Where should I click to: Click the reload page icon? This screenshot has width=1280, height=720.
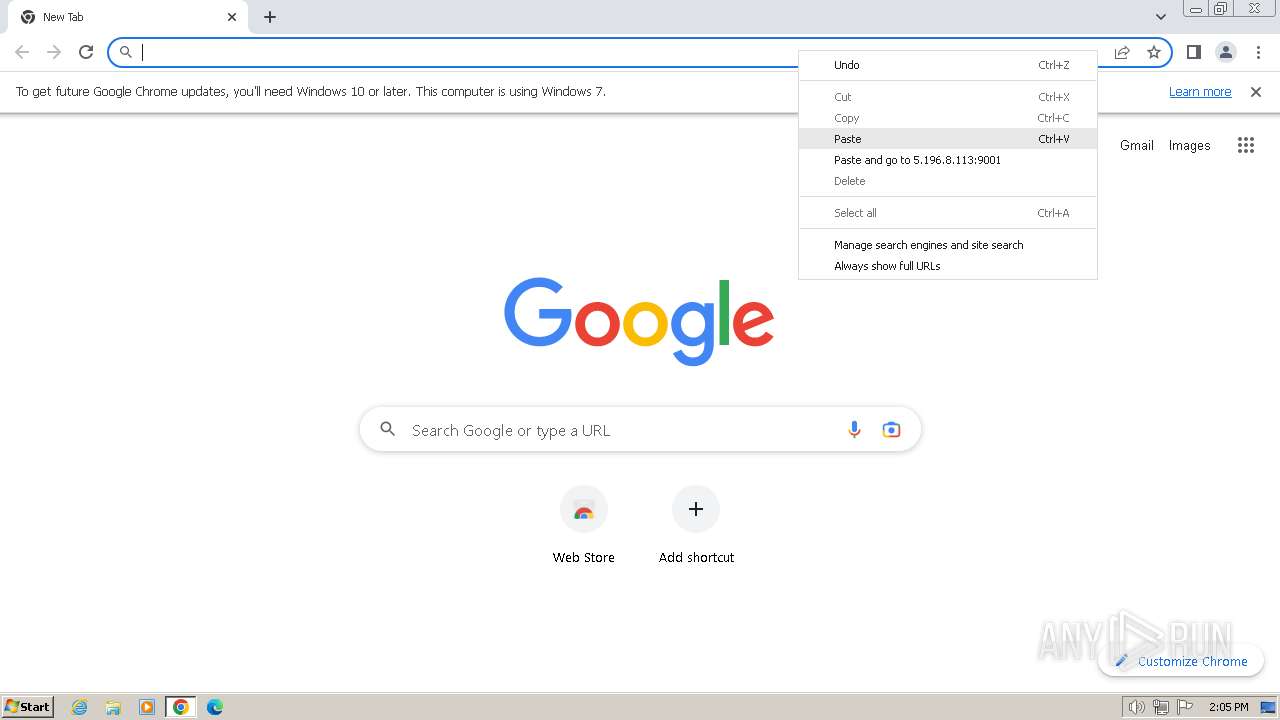86,52
